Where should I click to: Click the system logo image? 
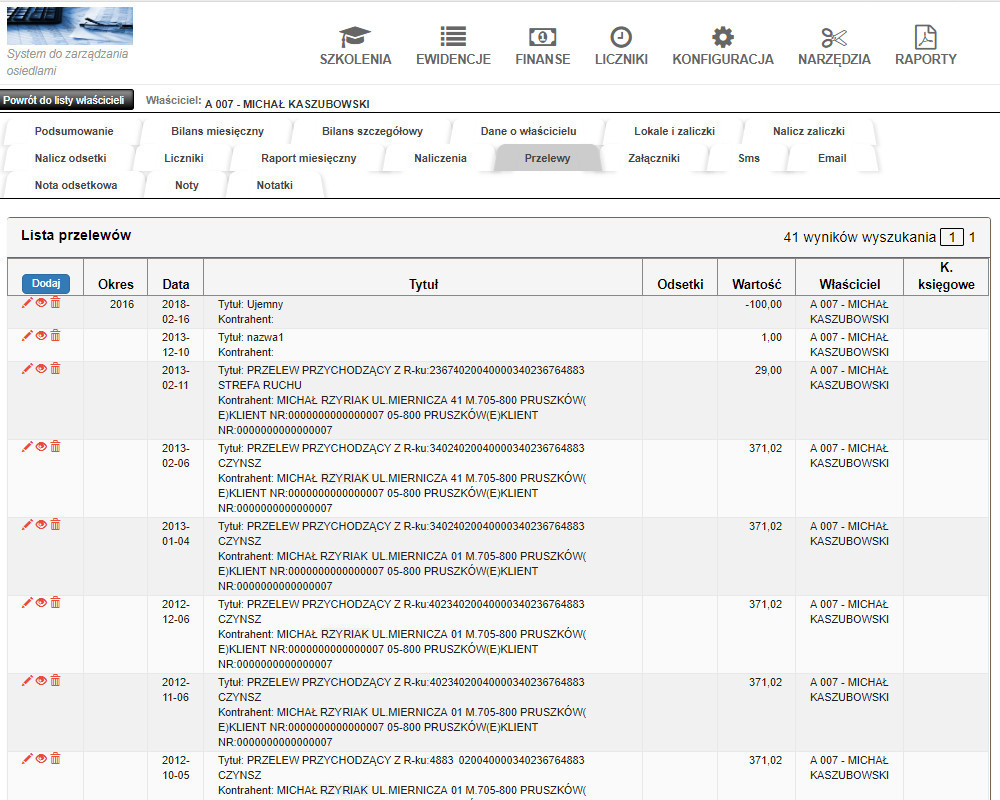pyautogui.click(x=70, y=26)
